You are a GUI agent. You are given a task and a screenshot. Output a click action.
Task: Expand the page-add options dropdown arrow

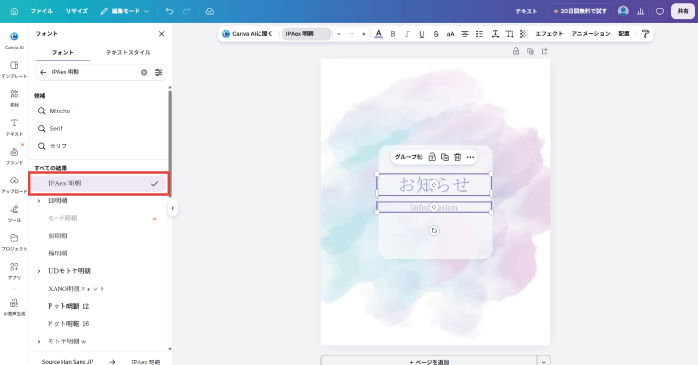[x=544, y=362]
